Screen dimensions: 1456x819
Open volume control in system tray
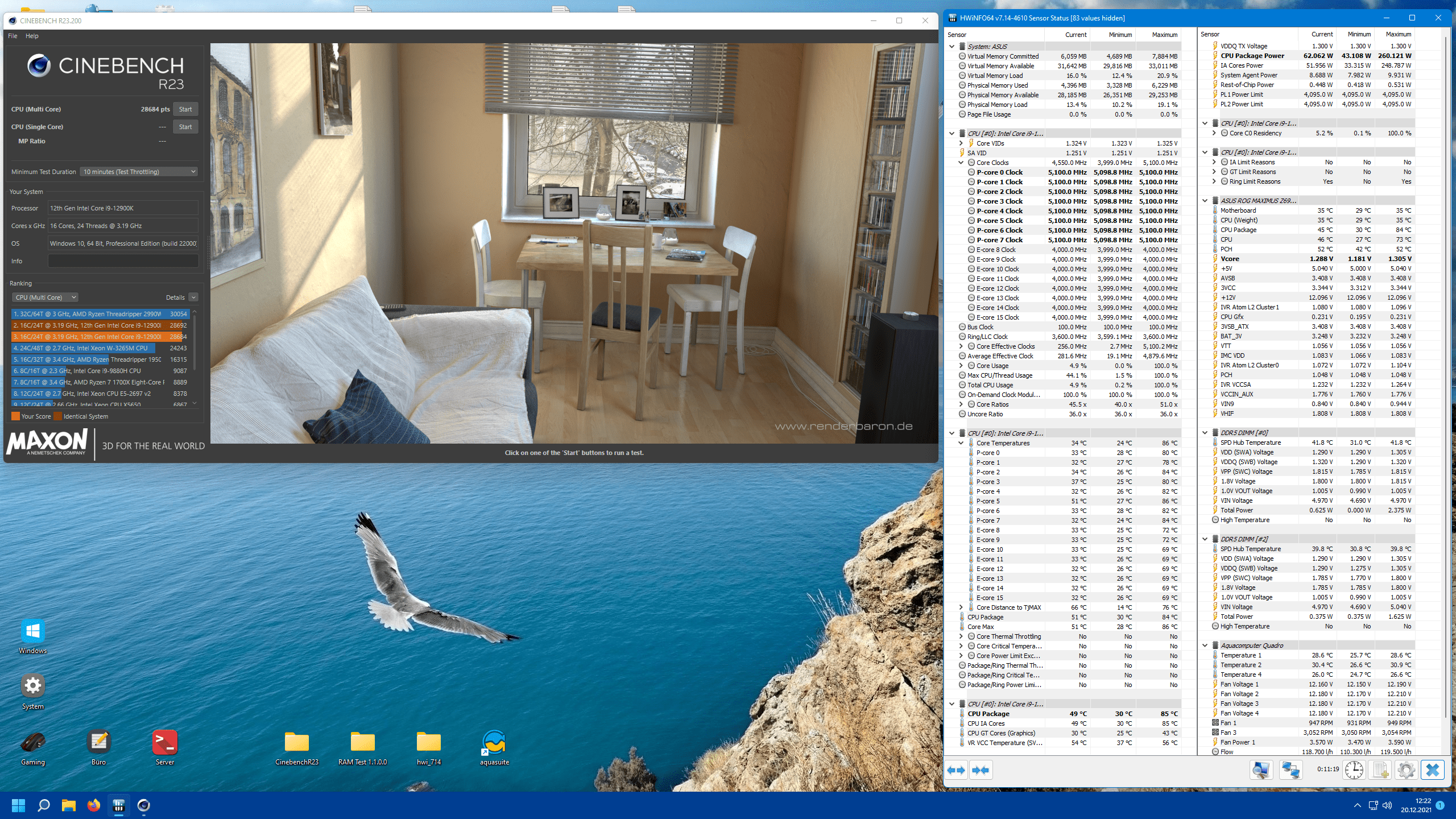pos(1387,805)
